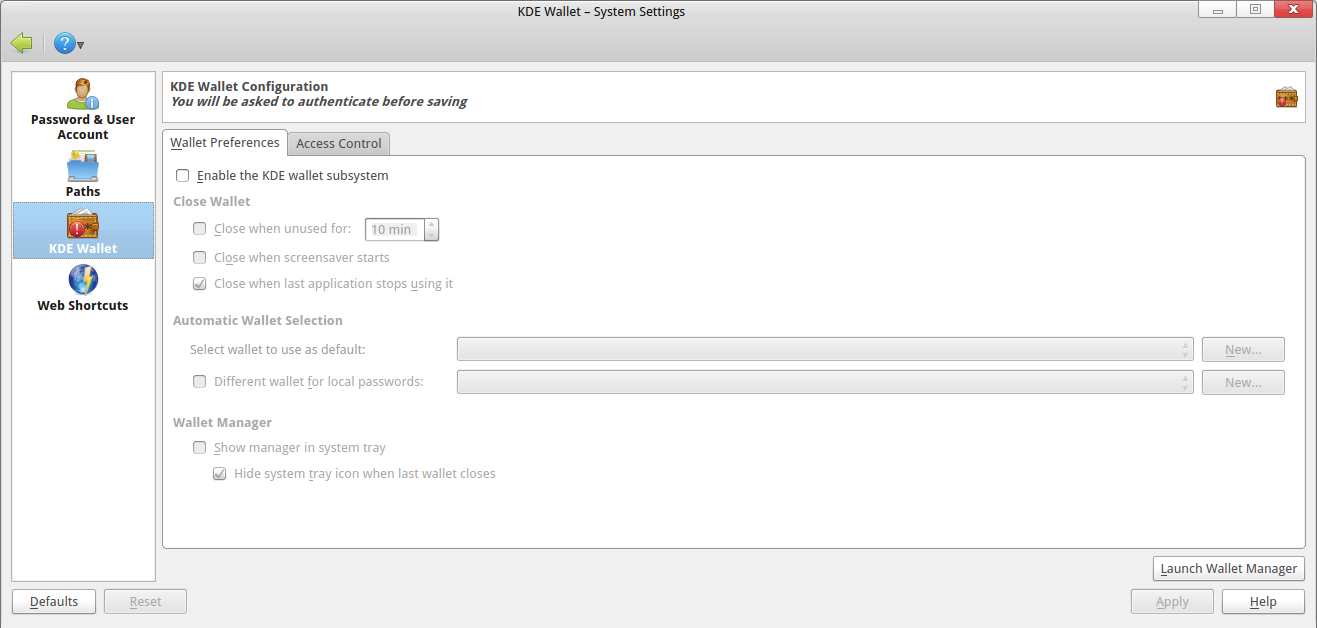Screen dimensions: 1317x628
Task: Expand the dropdown arrow beside help icon
Action: tap(81, 45)
